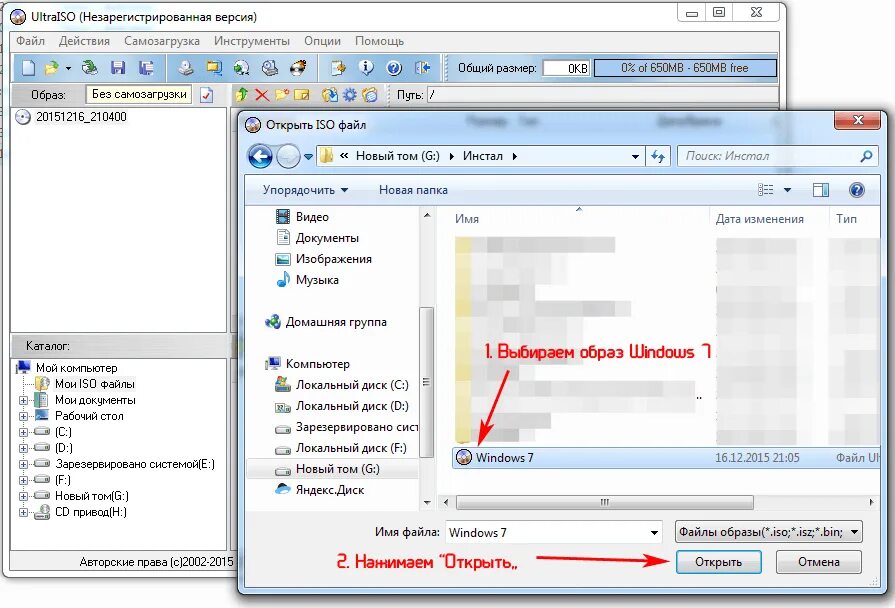Click the Open file toolbar icon
Image resolution: width=895 pixels, height=608 pixels.
[x=51, y=68]
